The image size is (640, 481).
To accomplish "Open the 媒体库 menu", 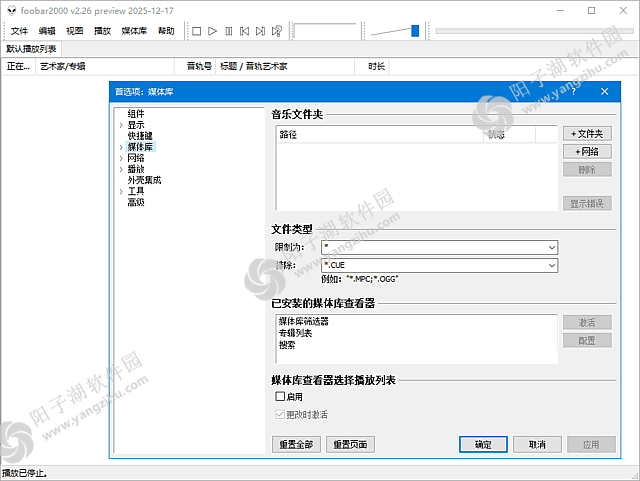I will pyautogui.click(x=134, y=31).
